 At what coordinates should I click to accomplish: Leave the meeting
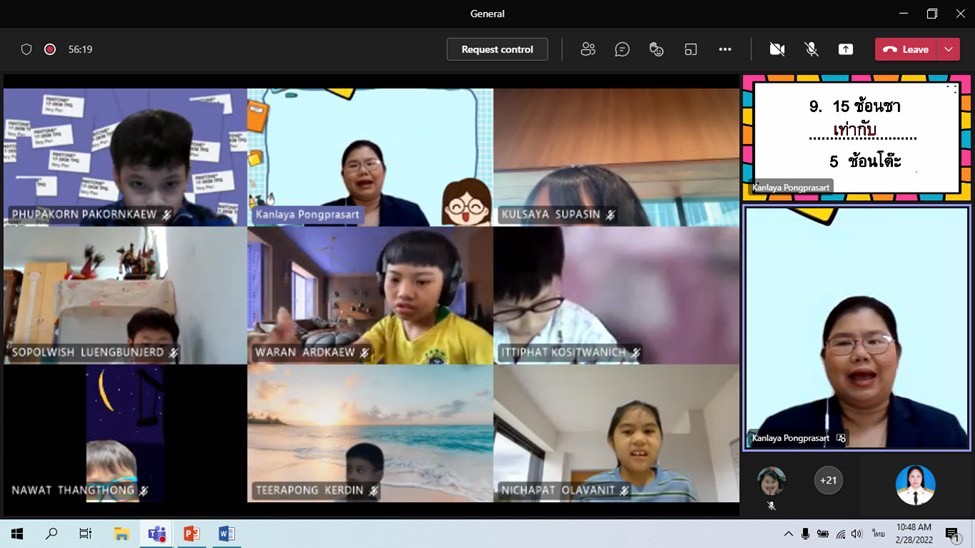coord(906,49)
